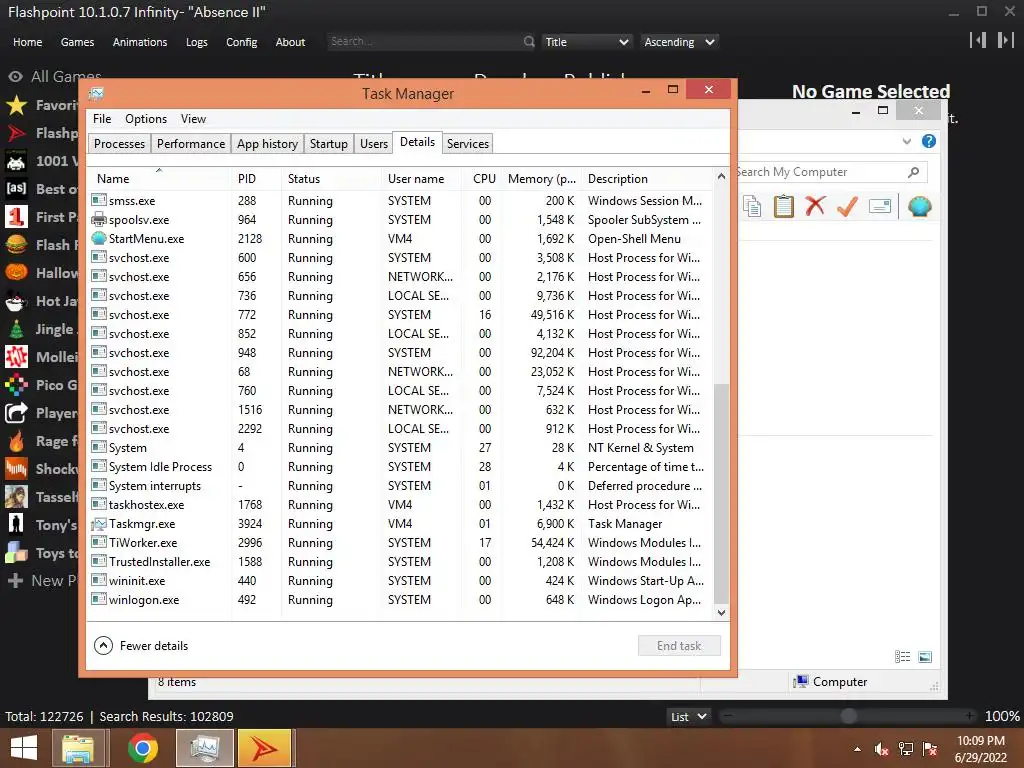Select the TiWorker.exe process row
Image resolution: width=1024 pixels, height=768 pixels.
click(x=400, y=543)
